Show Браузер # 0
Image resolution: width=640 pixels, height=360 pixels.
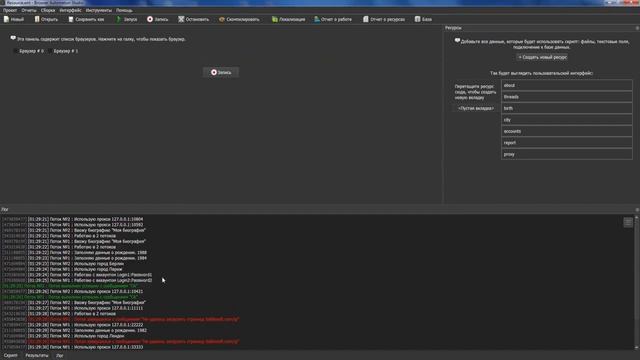click(29, 51)
